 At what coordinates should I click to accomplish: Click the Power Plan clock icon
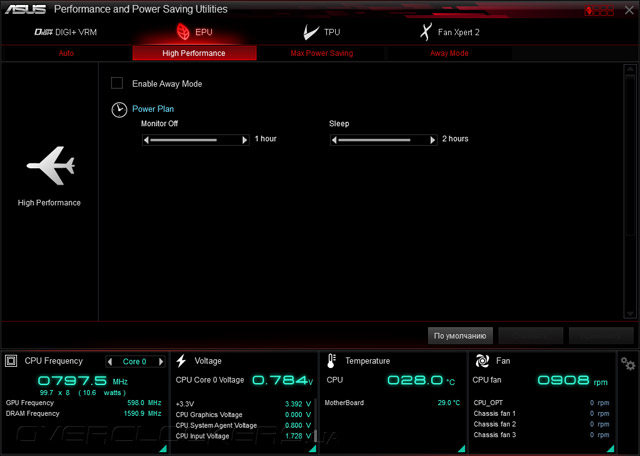click(x=119, y=110)
